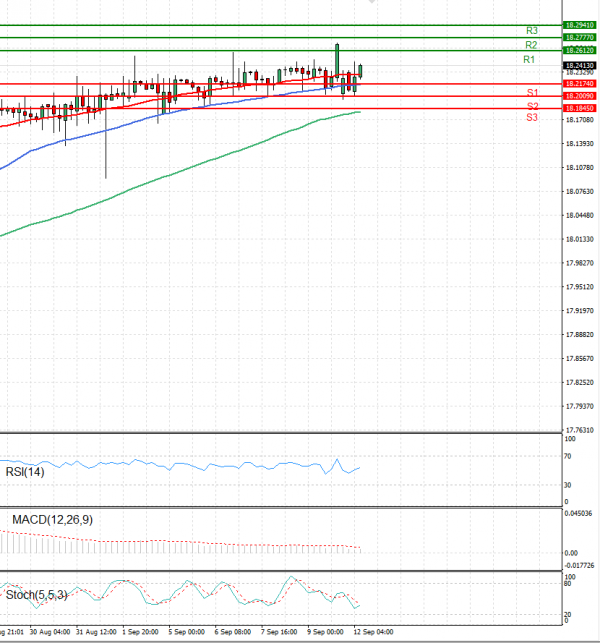The height and width of the screenshot is (643, 600).
Task: Click the S3 support label
Action: pyautogui.click(x=532, y=118)
